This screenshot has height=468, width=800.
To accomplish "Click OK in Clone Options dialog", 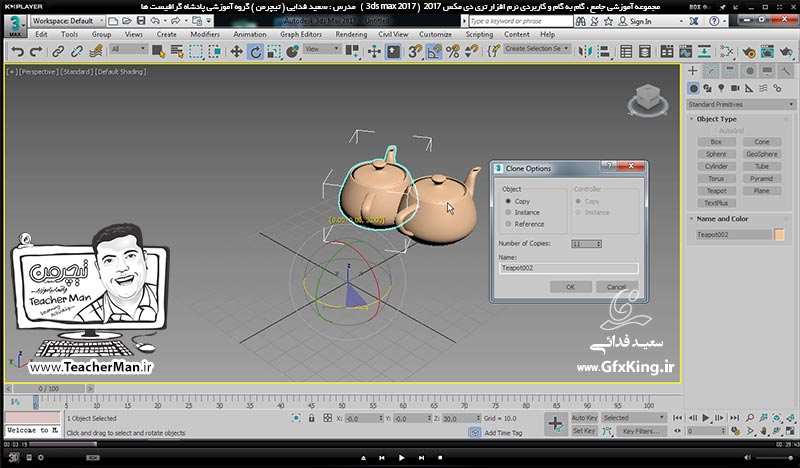I will [x=570, y=287].
